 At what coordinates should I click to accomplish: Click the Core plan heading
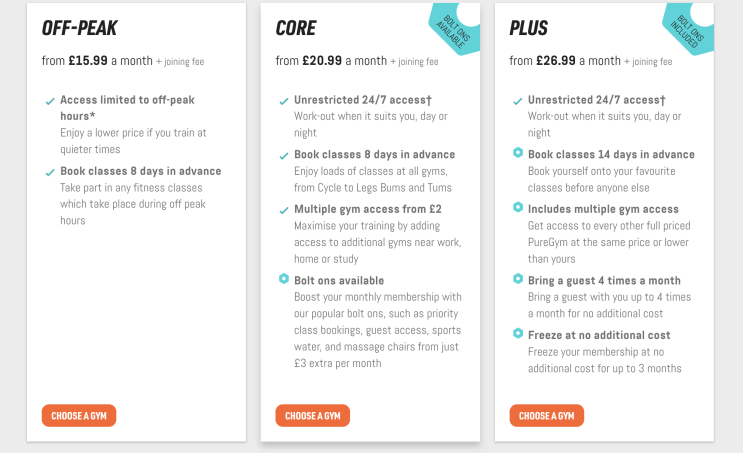[x=296, y=28]
